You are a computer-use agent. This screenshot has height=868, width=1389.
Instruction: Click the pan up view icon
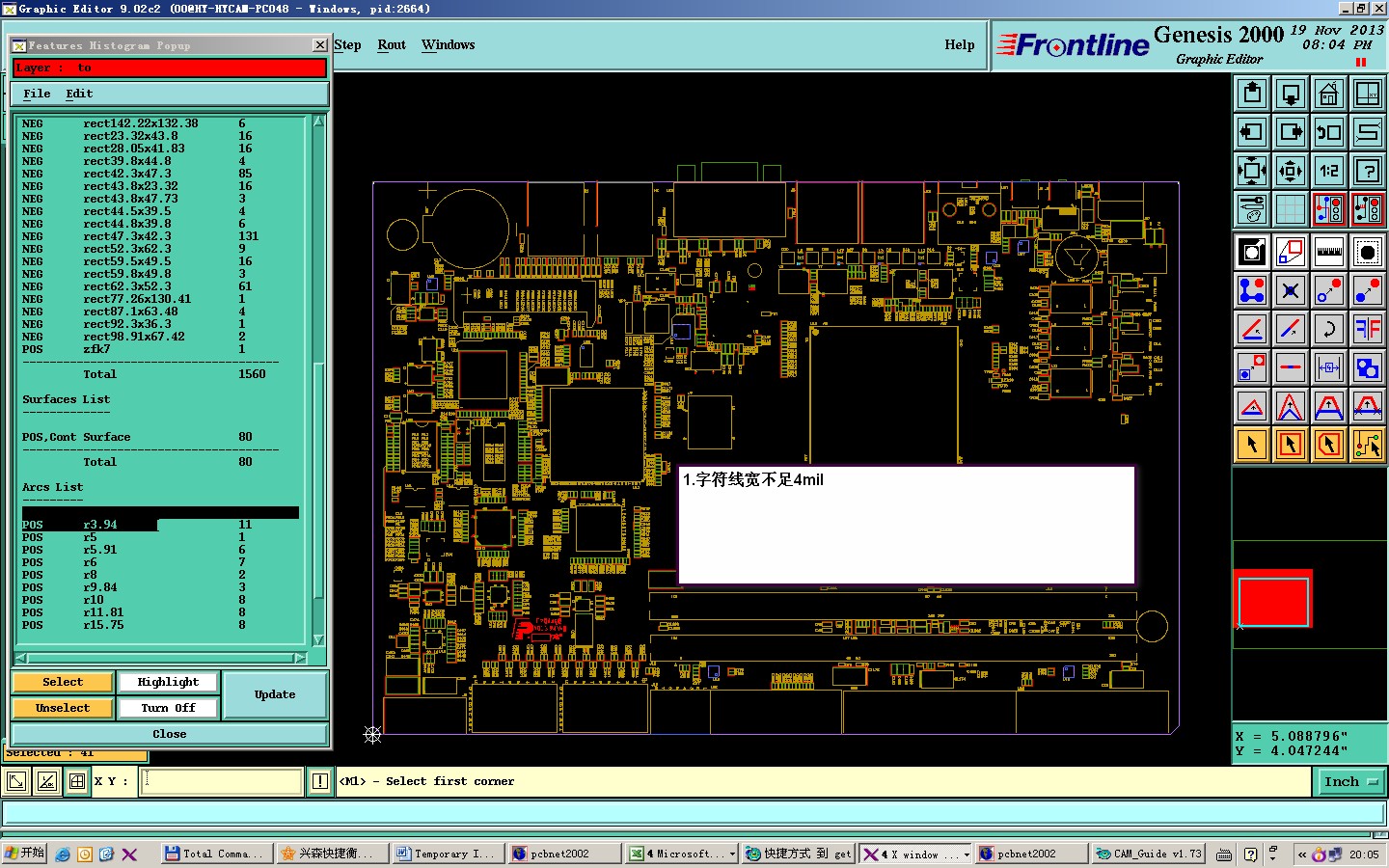[x=1252, y=94]
